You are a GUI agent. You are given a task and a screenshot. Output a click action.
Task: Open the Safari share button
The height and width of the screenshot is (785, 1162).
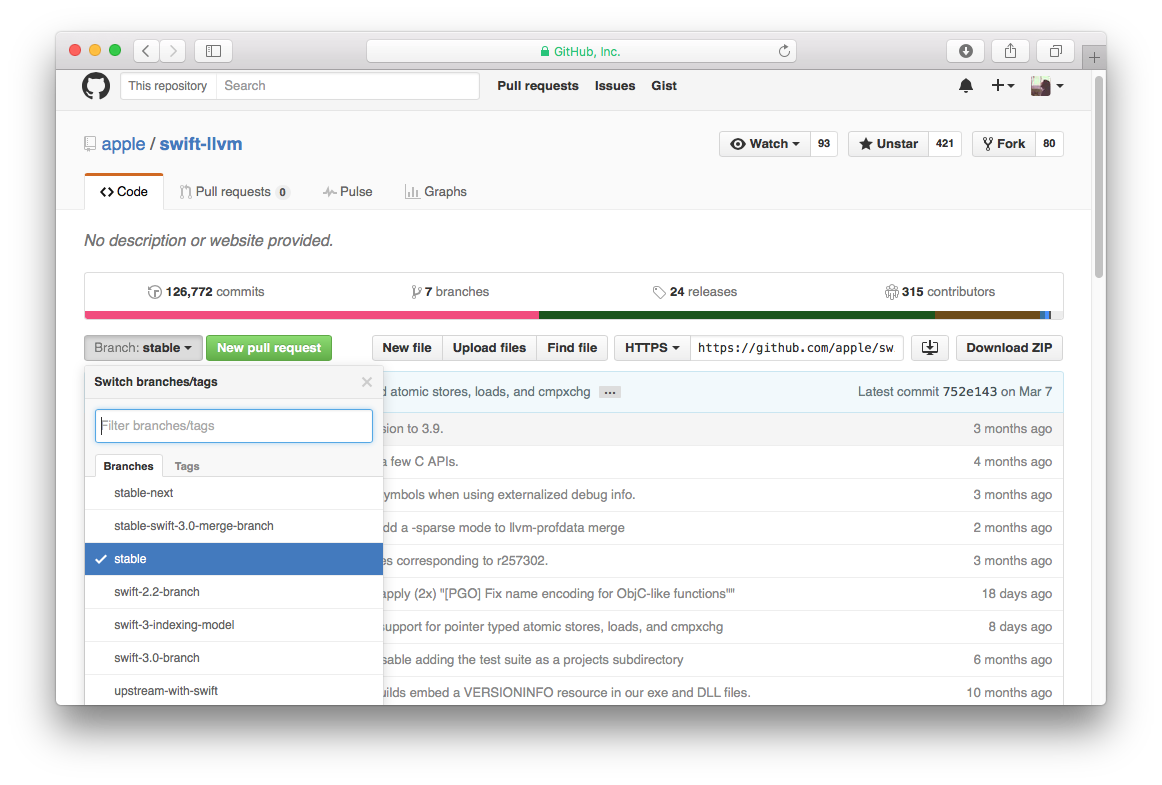[1011, 50]
